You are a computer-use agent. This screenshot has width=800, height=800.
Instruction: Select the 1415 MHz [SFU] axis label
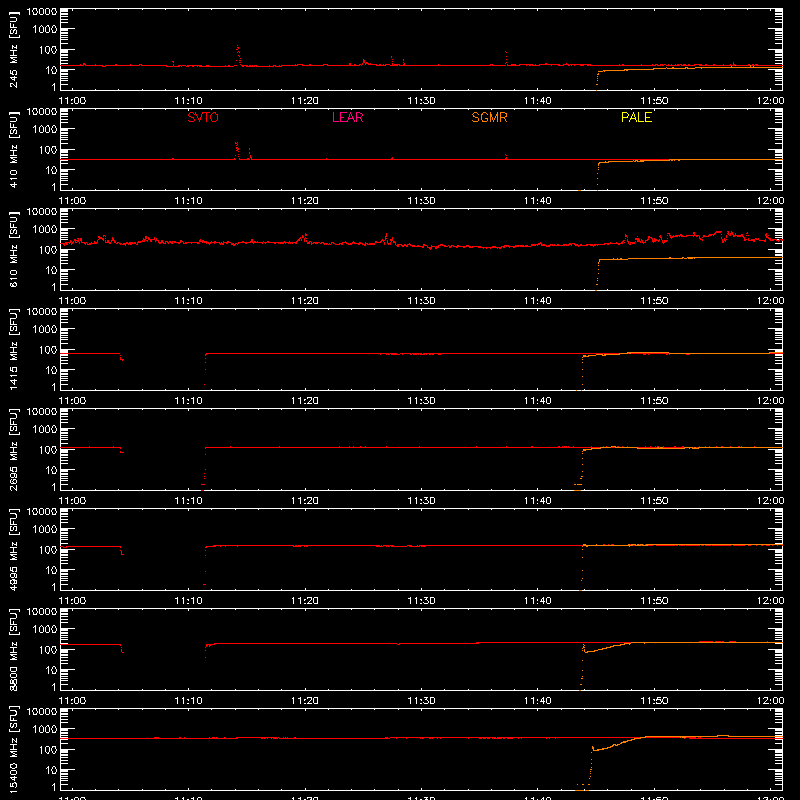point(14,349)
